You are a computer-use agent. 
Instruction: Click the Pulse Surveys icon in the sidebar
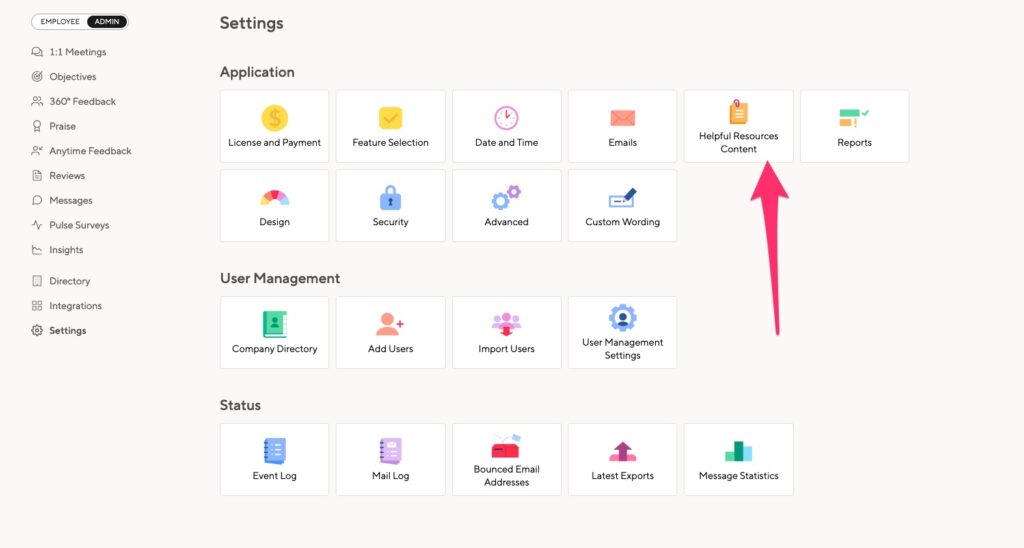(x=37, y=225)
